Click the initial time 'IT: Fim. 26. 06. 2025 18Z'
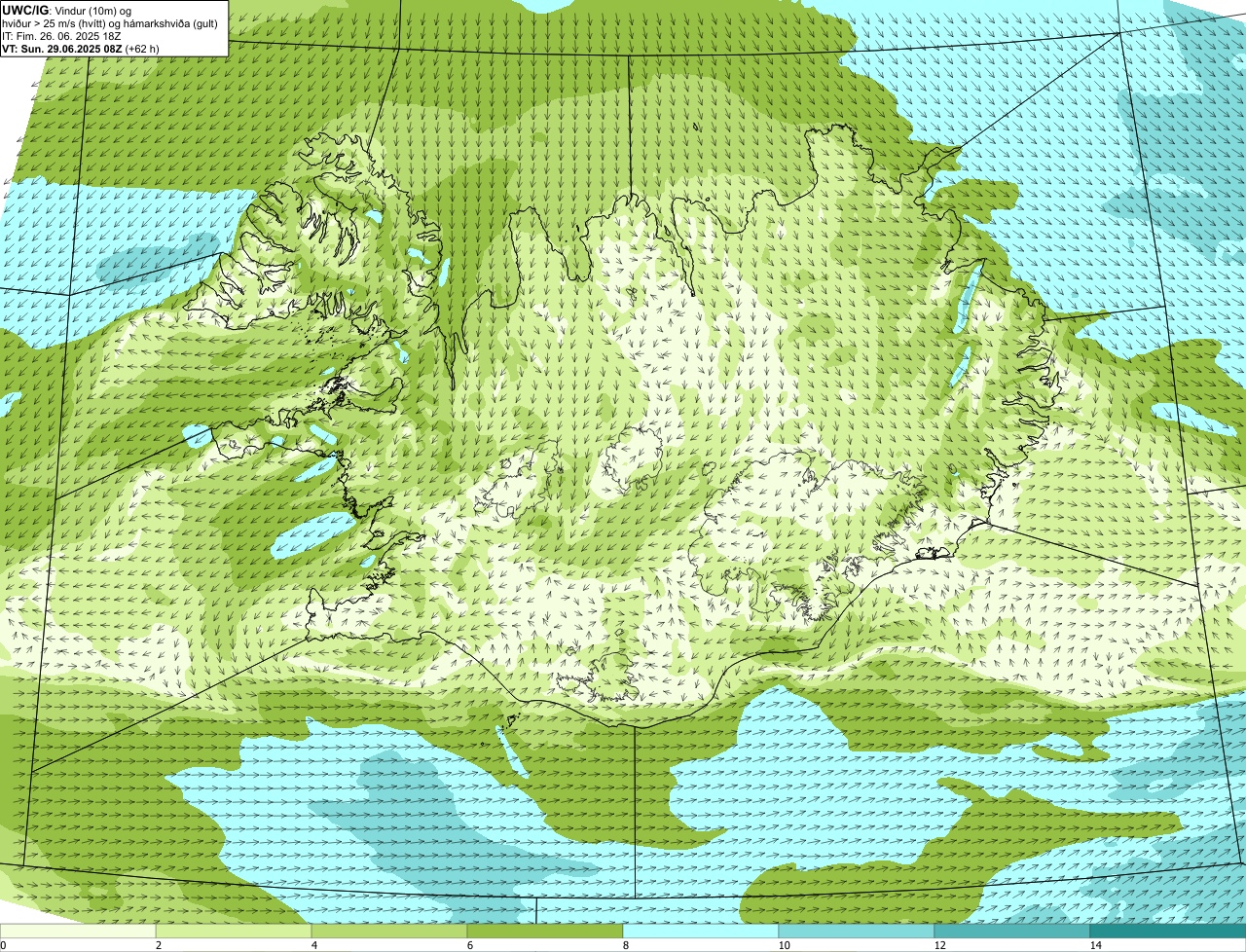Viewport: 1246px width, 952px height. tap(61, 36)
